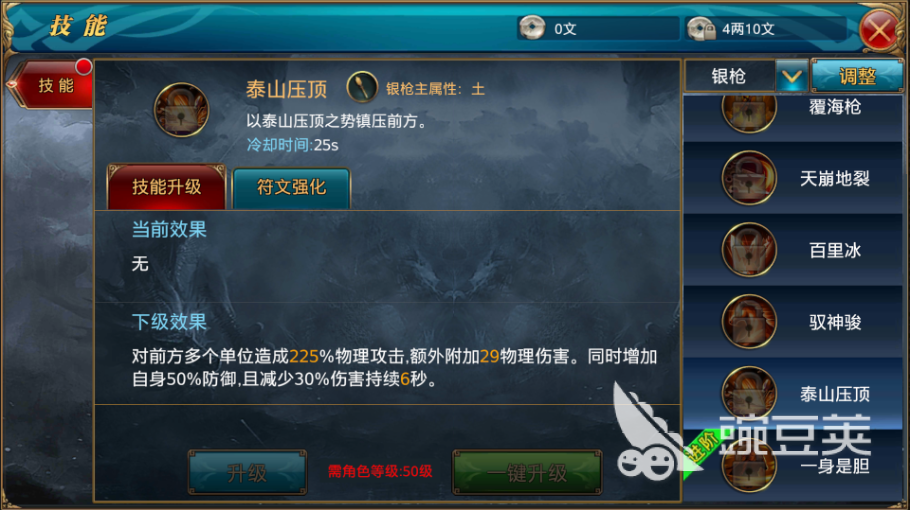Viewport: 910px width, 510px height.
Task: Switch to the 符文强化 tab
Action: pyautogui.click(x=291, y=187)
